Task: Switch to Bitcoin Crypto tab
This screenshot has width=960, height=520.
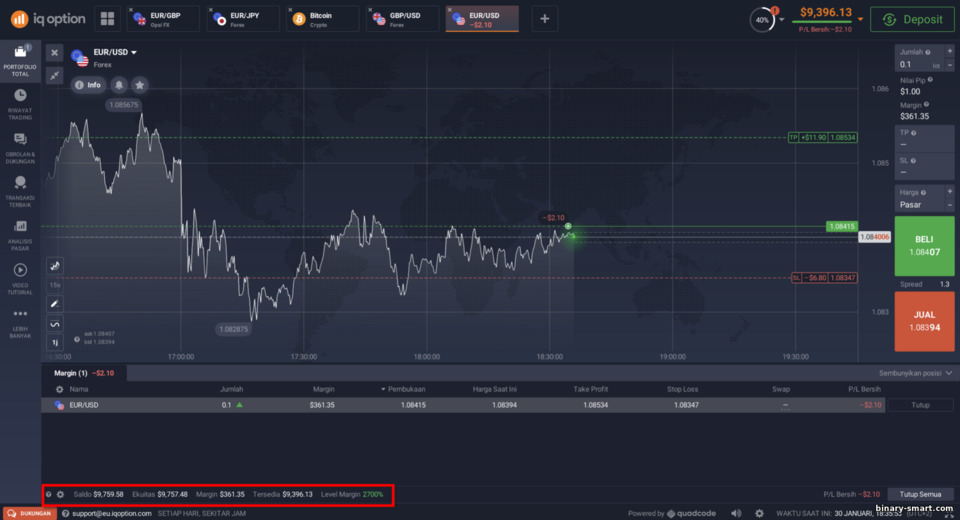Action: tap(323, 19)
